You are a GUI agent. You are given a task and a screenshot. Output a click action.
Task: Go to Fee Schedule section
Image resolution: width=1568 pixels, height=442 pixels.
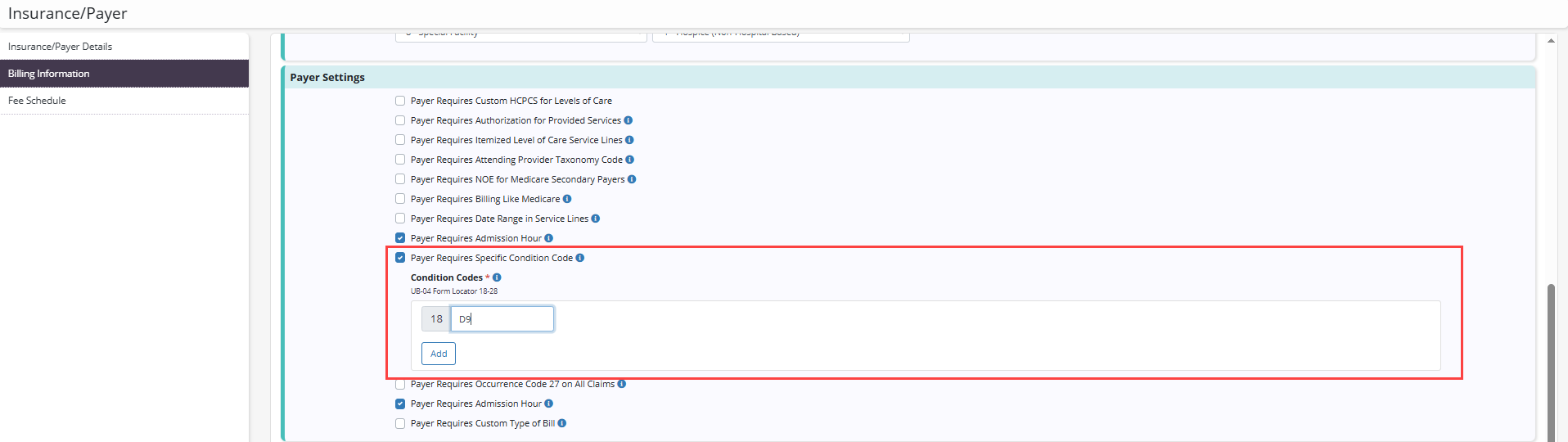point(37,101)
